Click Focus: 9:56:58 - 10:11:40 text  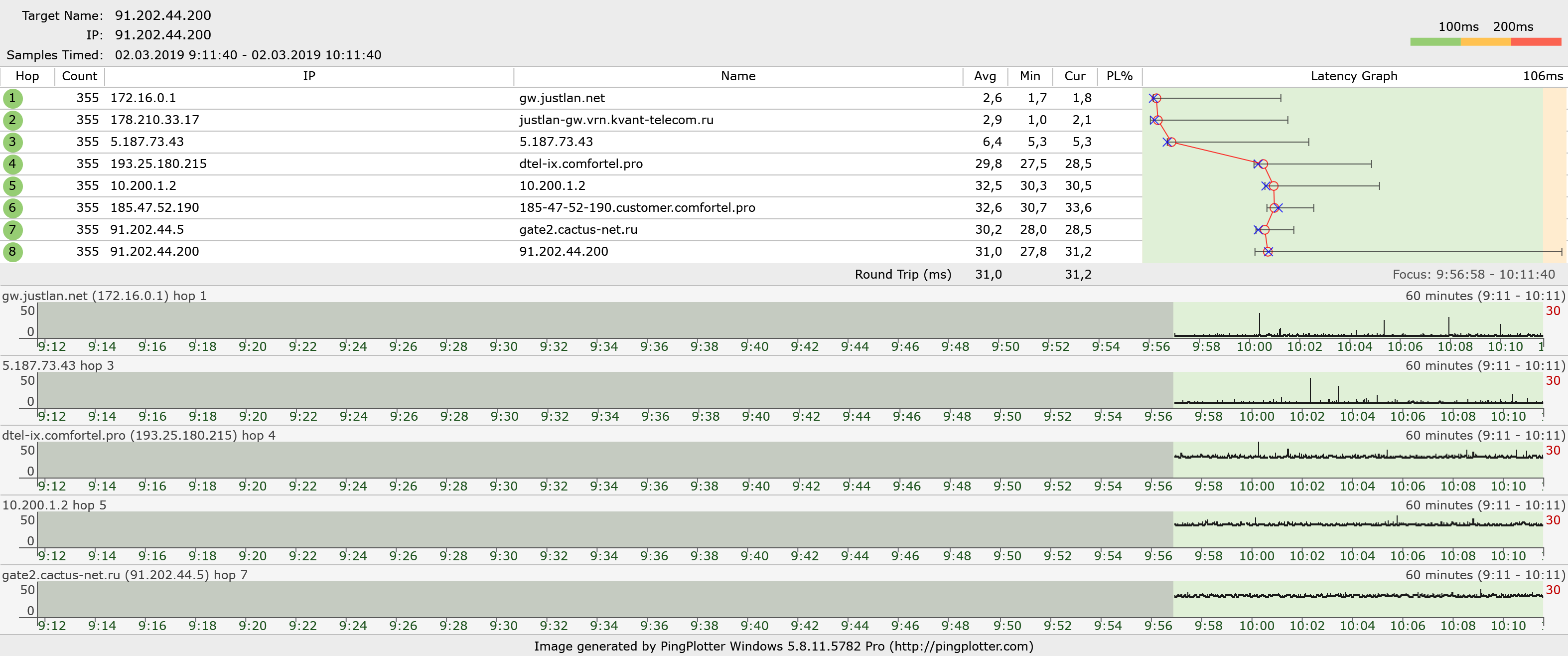[1474, 275]
